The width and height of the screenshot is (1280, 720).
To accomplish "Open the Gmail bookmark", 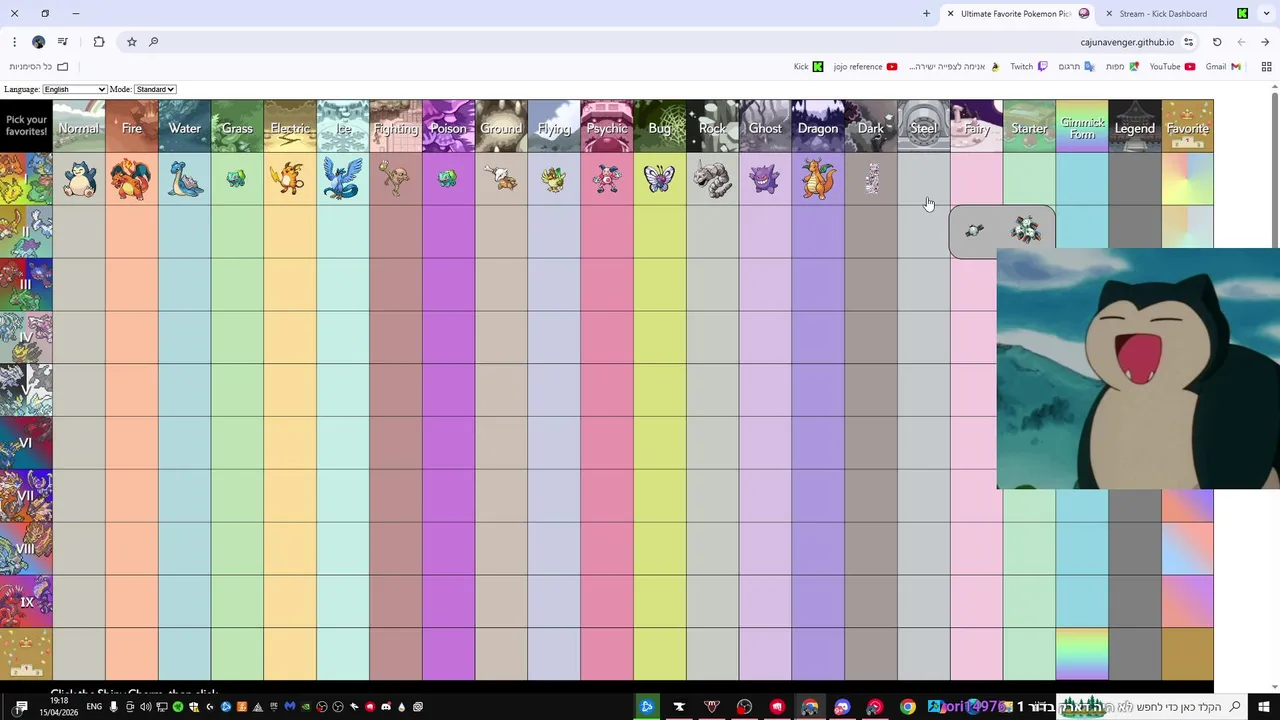I will pos(1223,67).
